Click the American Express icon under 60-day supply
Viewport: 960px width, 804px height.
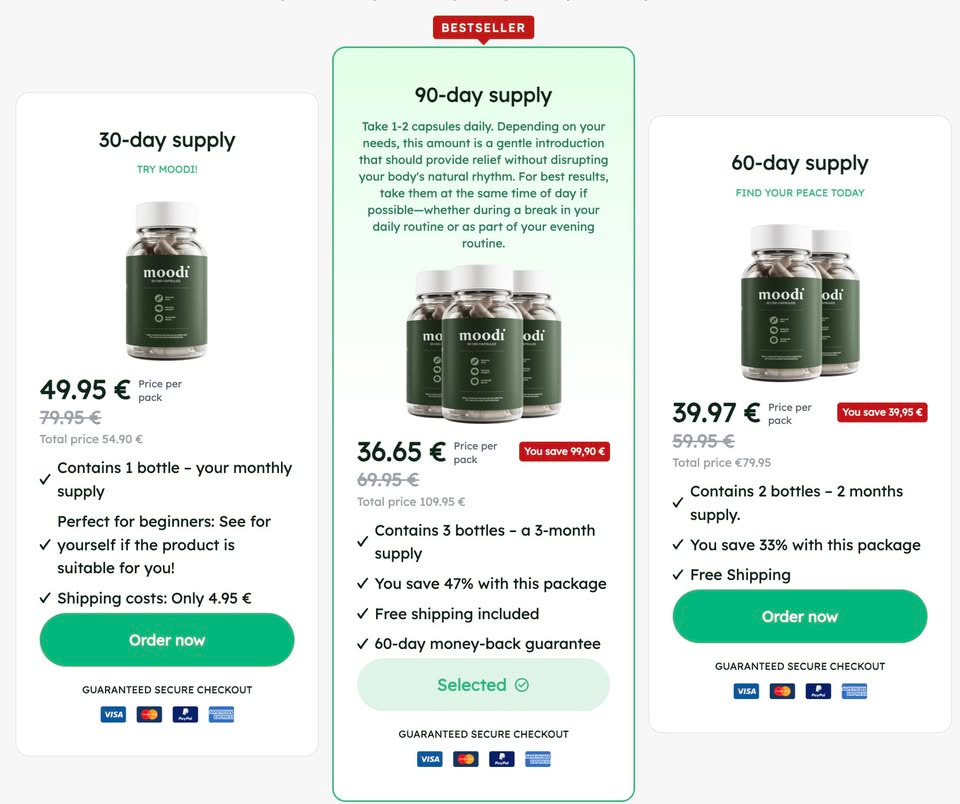tap(854, 691)
